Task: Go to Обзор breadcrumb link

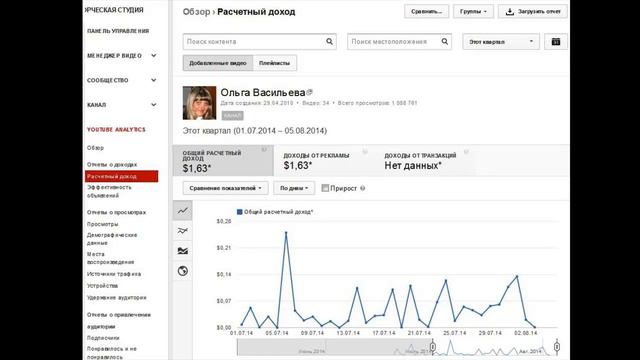Action: coord(196,12)
